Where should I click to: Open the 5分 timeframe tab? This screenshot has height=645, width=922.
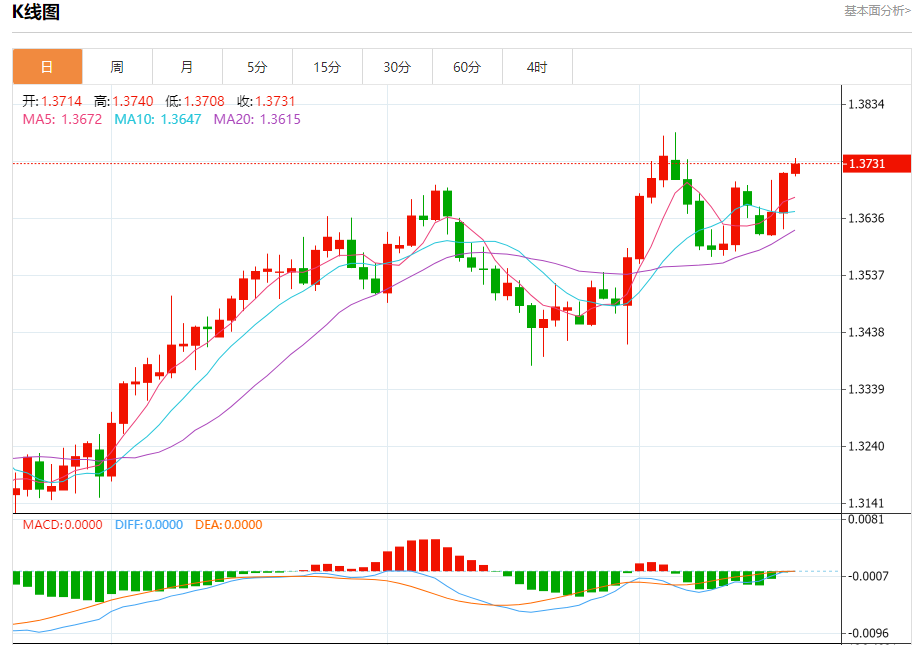pos(258,67)
